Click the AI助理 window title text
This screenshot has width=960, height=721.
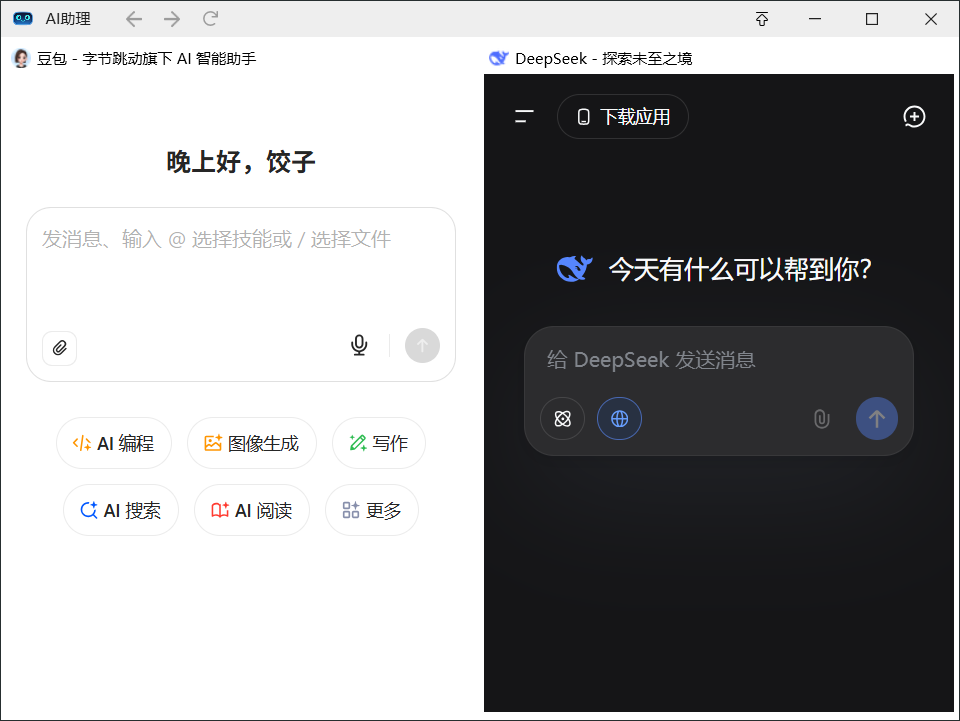coord(68,19)
